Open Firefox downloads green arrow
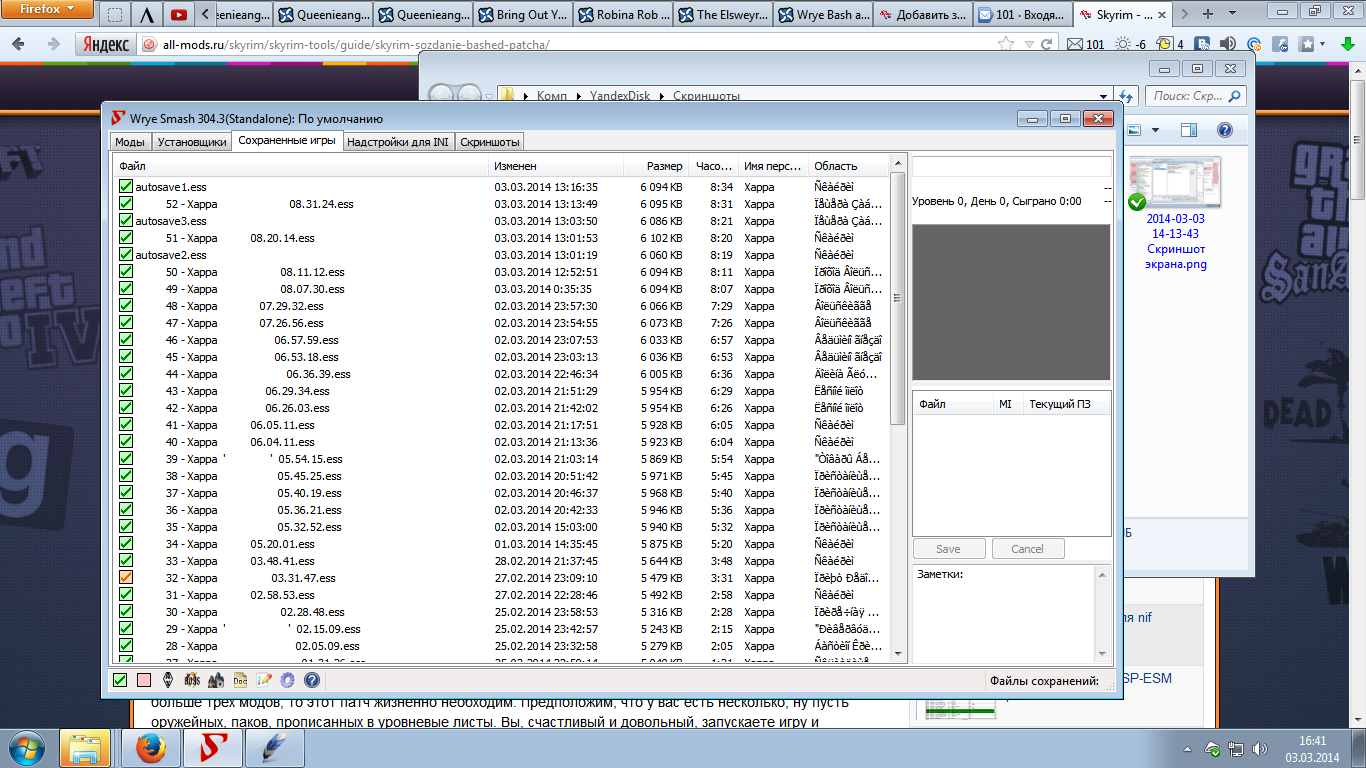Viewport: 1366px width, 768px height. (1347, 44)
